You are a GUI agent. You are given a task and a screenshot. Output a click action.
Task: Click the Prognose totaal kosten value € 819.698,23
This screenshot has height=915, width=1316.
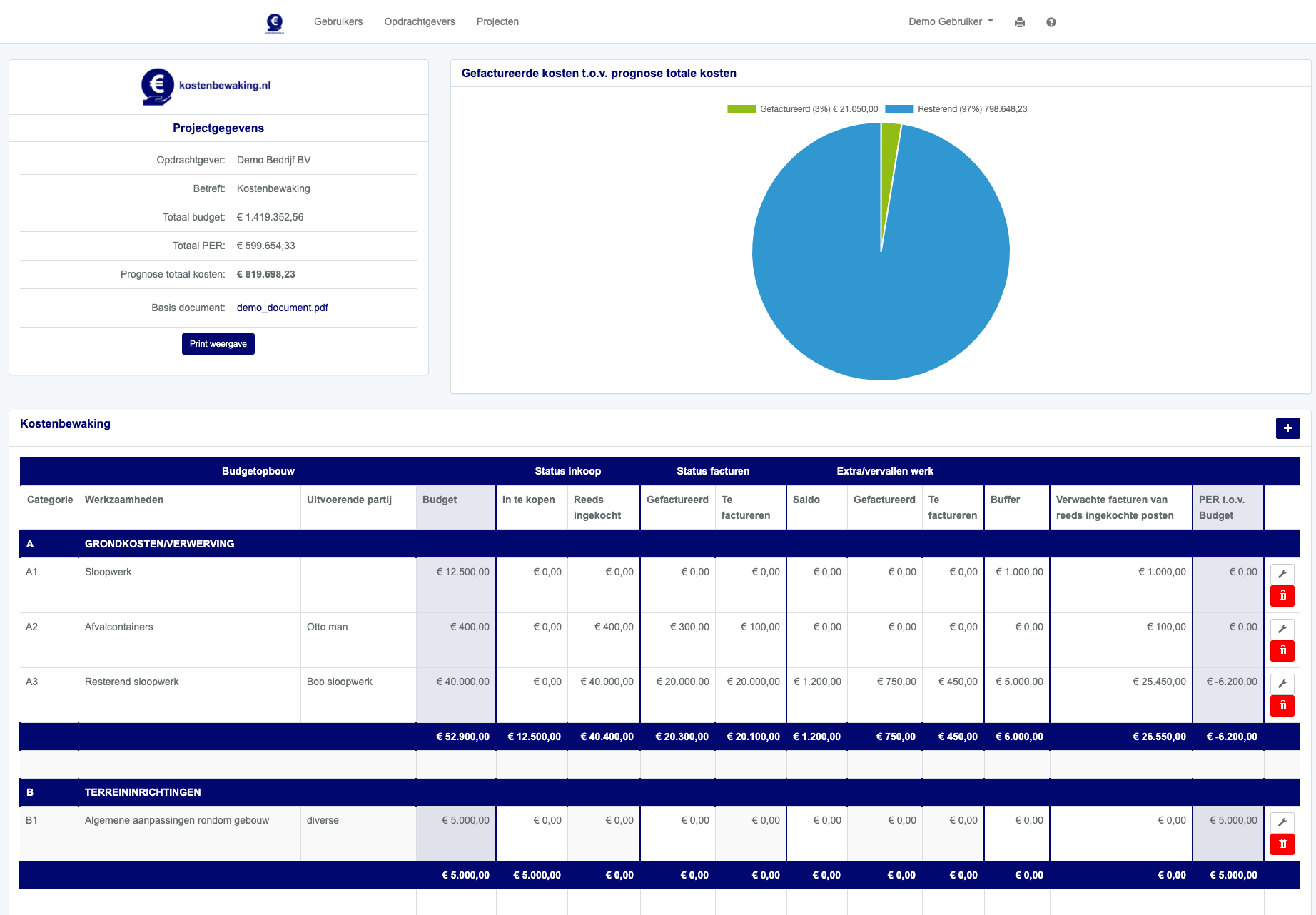[x=266, y=274]
